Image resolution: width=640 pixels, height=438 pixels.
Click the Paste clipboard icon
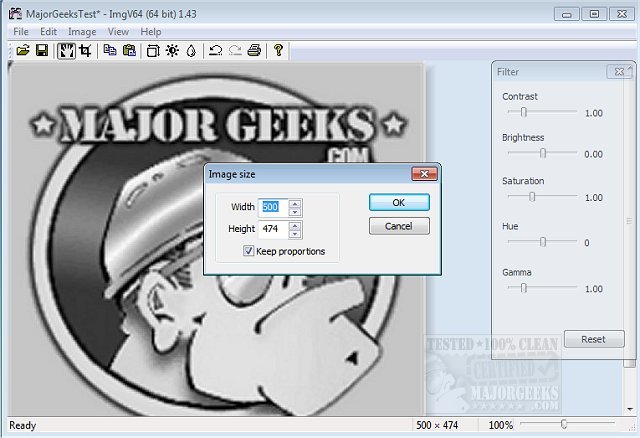[129, 51]
